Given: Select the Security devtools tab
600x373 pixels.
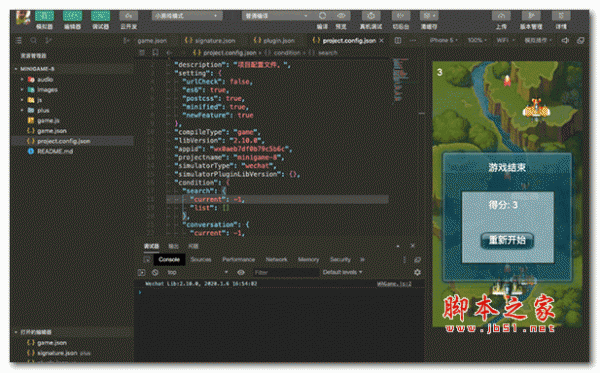Looking at the screenshot, I should pyautogui.click(x=340, y=259).
